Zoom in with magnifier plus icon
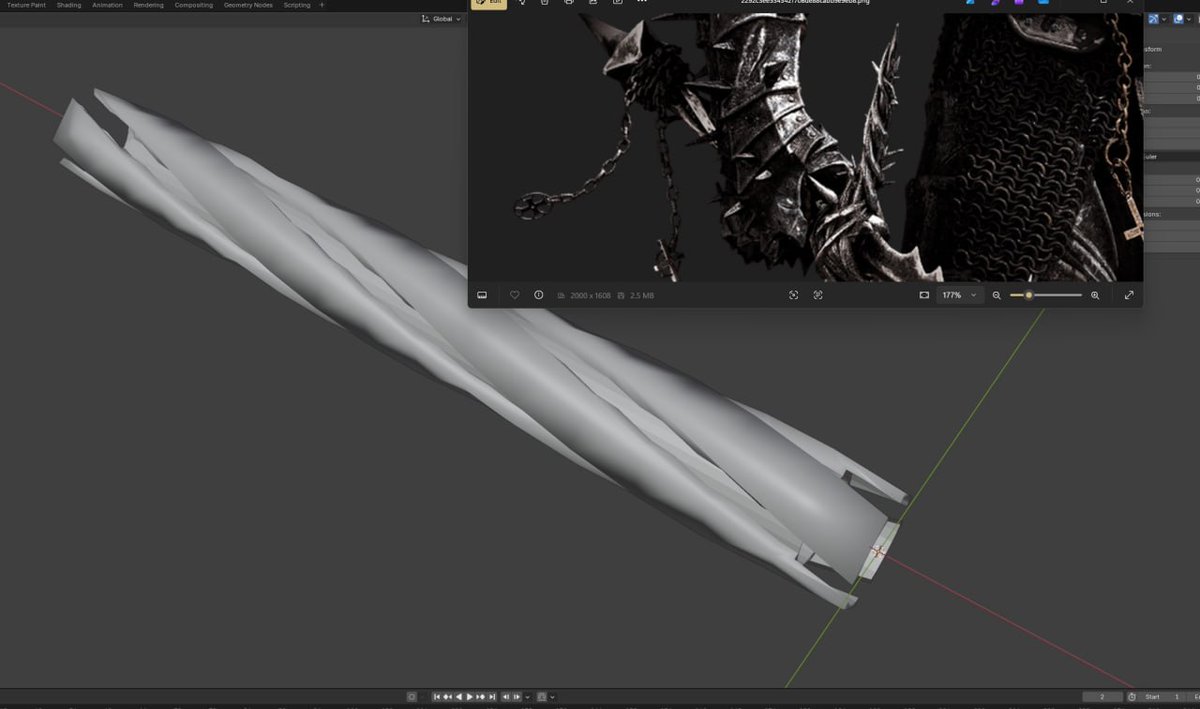The image size is (1200, 709). (x=1095, y=295)
